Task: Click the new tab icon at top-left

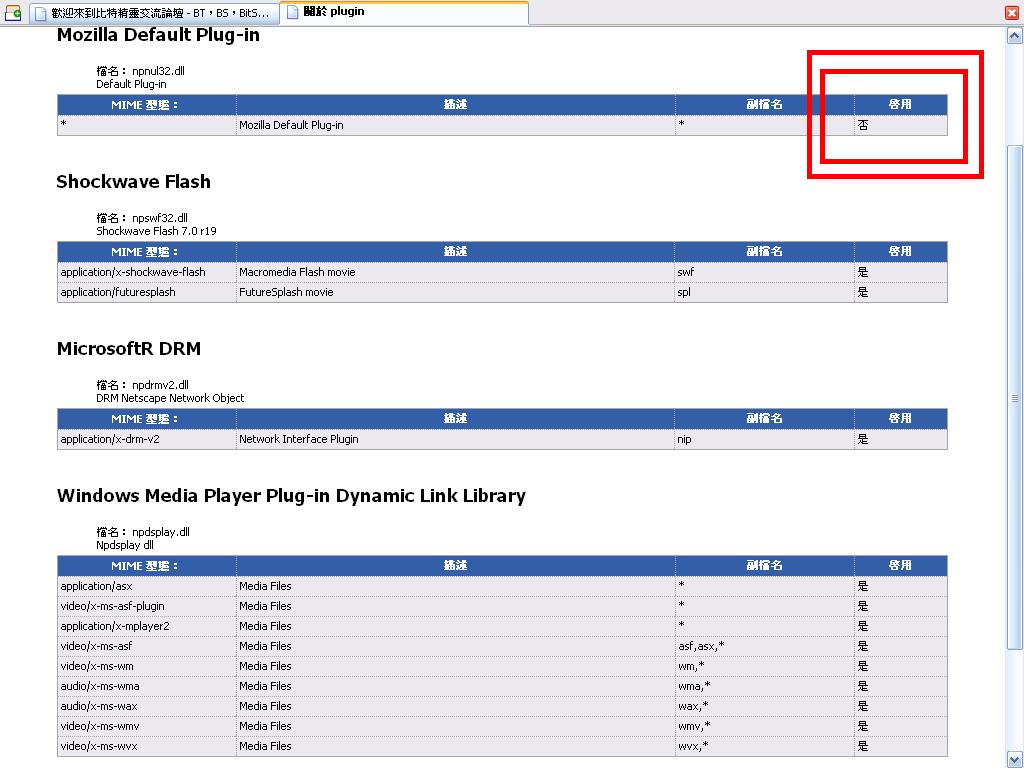Action: click(13, 13)
